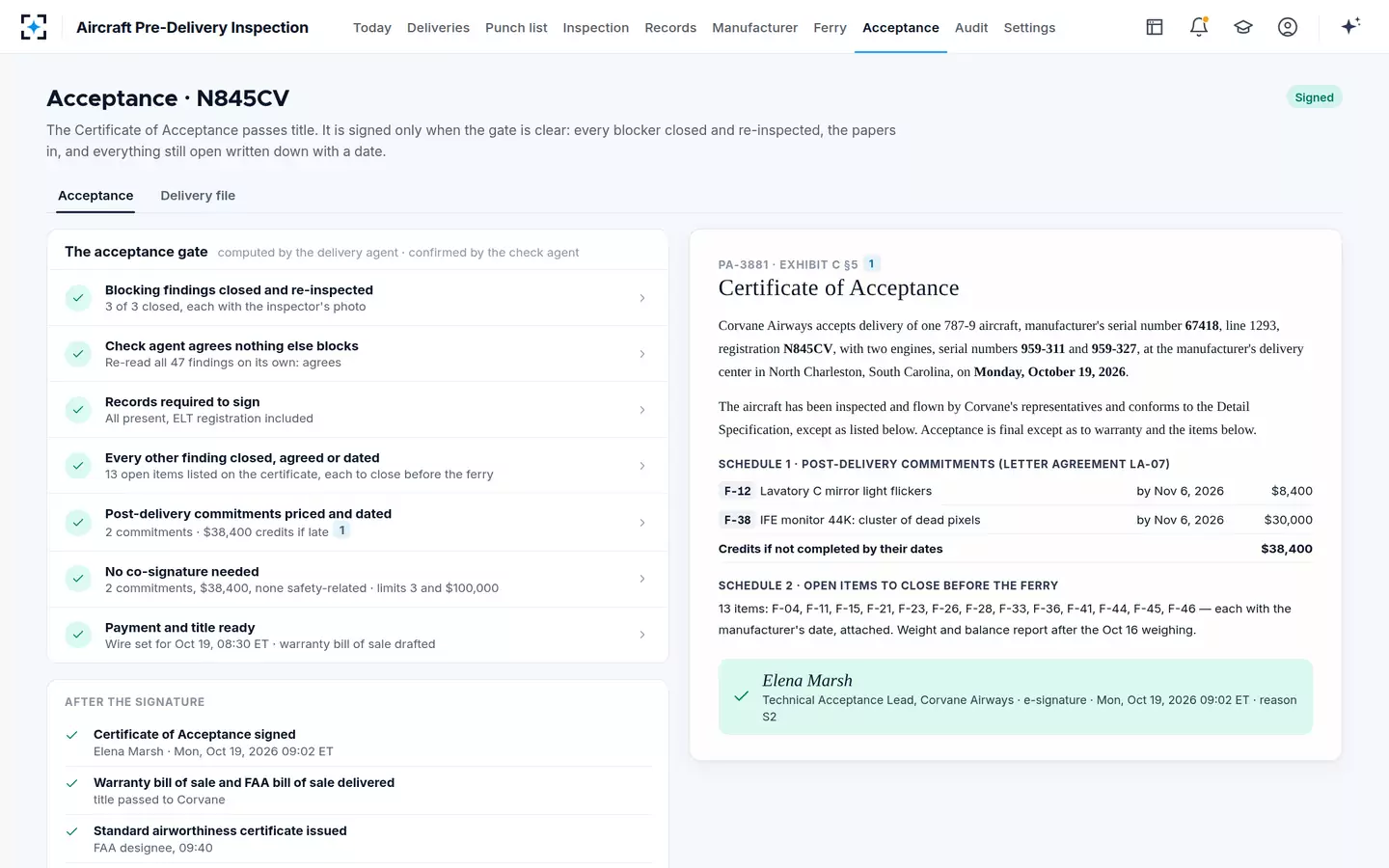
Task: Click the $38,400 credits total
Action: click(x=1286, y=549)
